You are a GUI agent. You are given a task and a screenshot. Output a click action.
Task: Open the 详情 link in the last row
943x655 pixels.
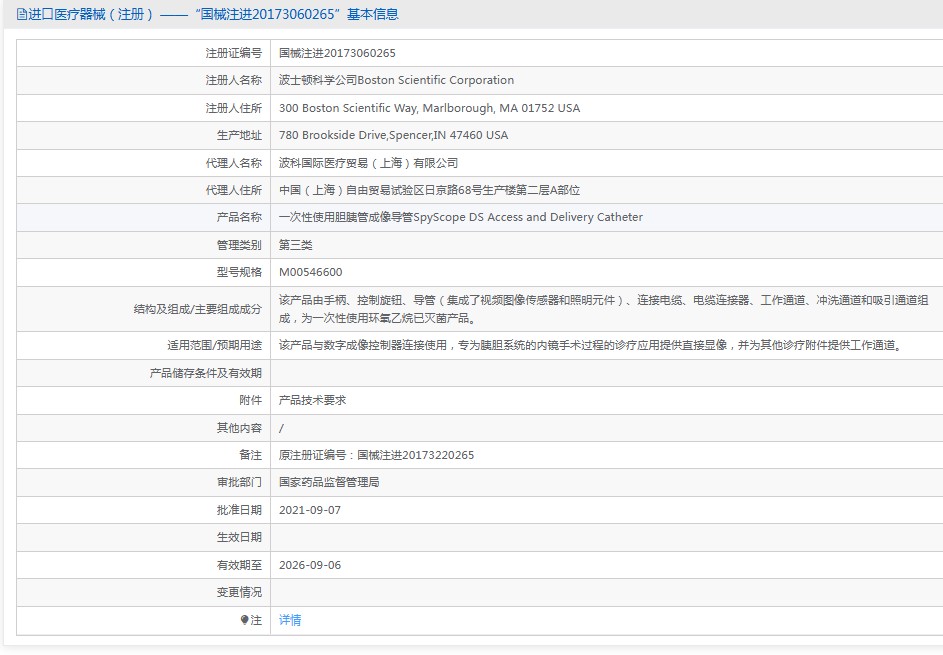(290, 620)
